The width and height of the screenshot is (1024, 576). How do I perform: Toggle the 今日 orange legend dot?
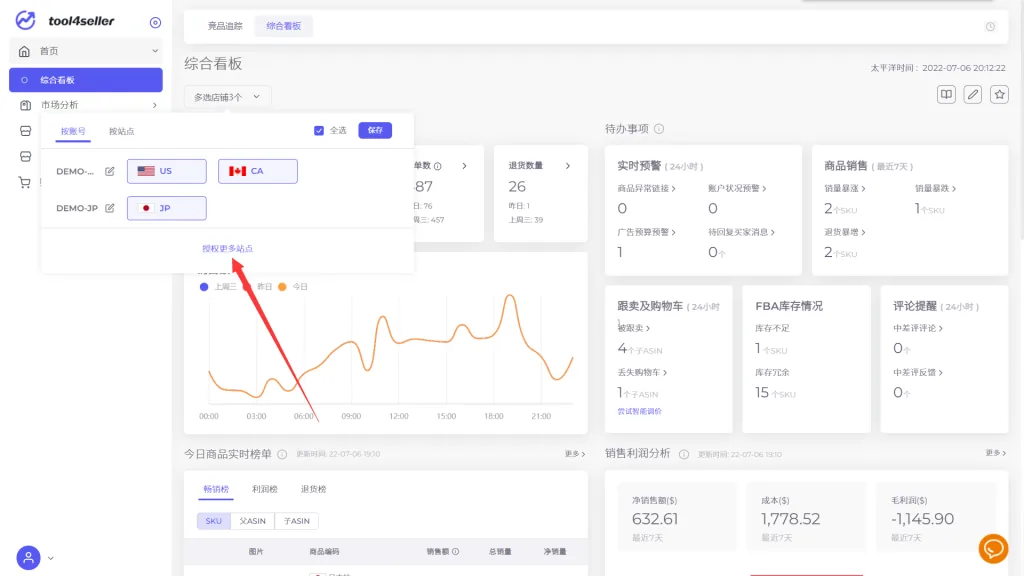(282, 287)
